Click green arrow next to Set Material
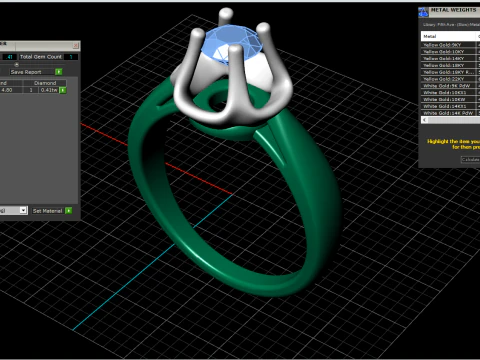This screenshot has height=360, width=480. (69, 210)
